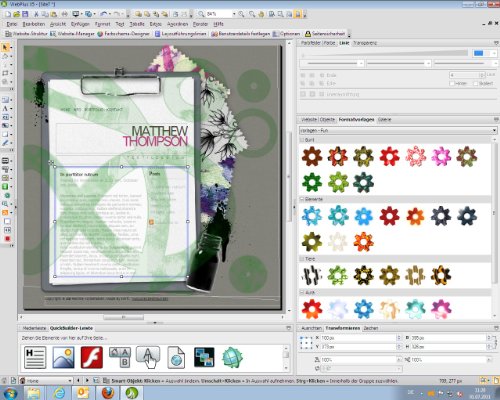Click the zoom percentage input field
This screenshot has height=400, width=500.
[x=218, y=14]
